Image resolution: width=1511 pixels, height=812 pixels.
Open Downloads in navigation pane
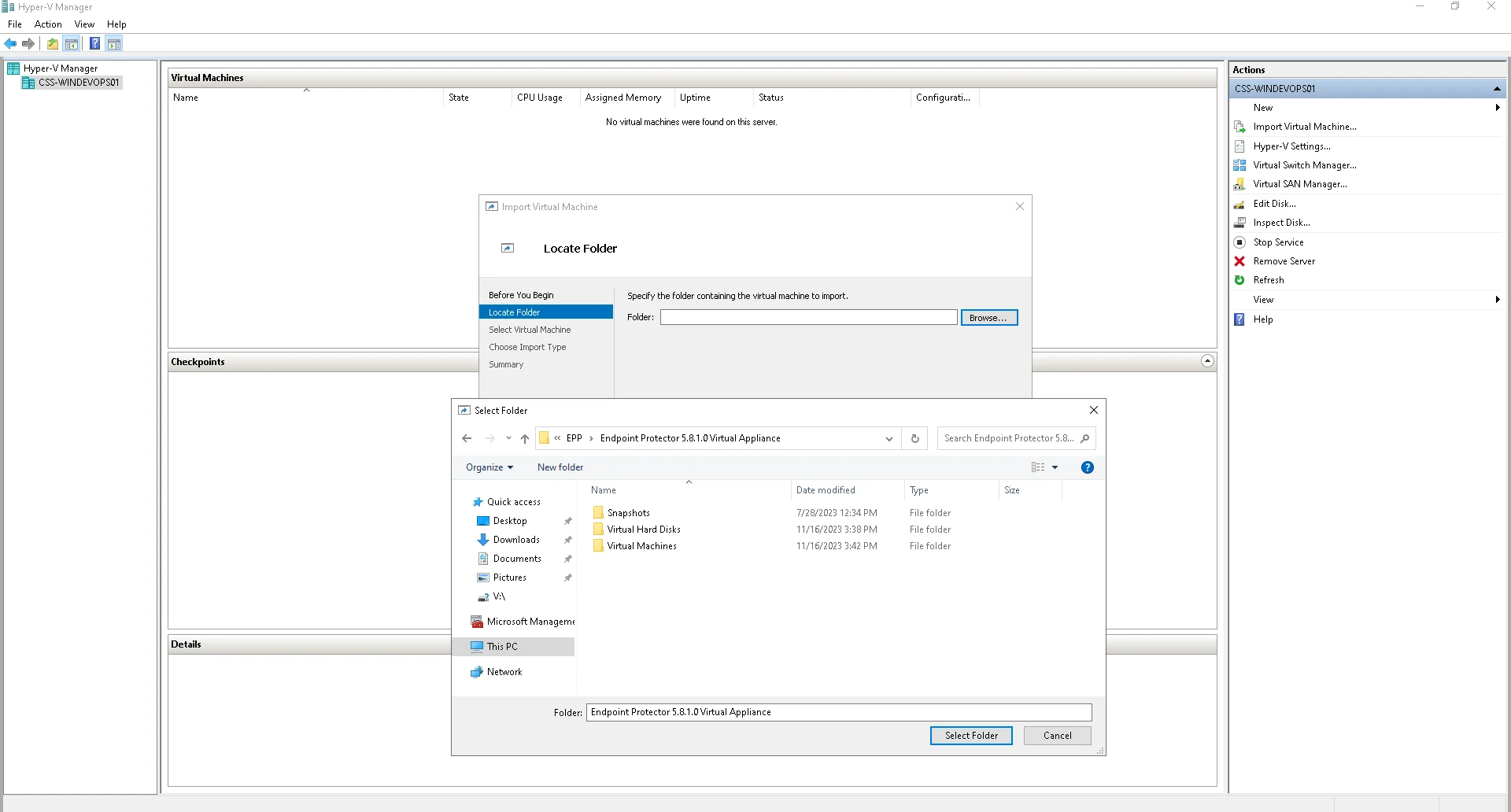click(516, 540)
